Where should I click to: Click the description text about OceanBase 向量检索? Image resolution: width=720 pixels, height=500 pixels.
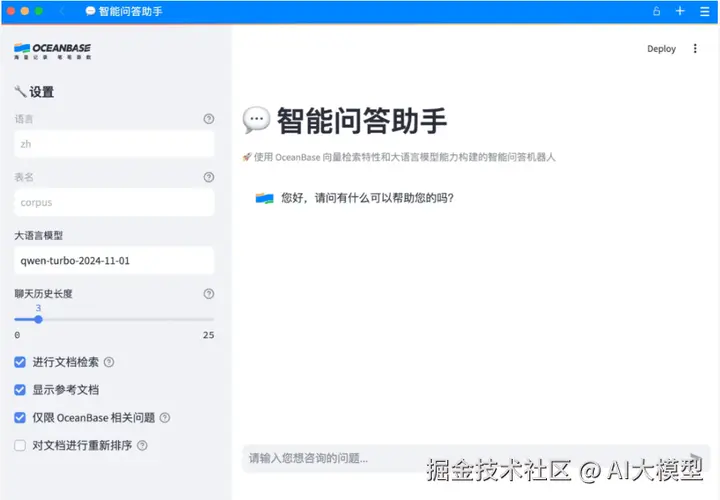[405, 157]
